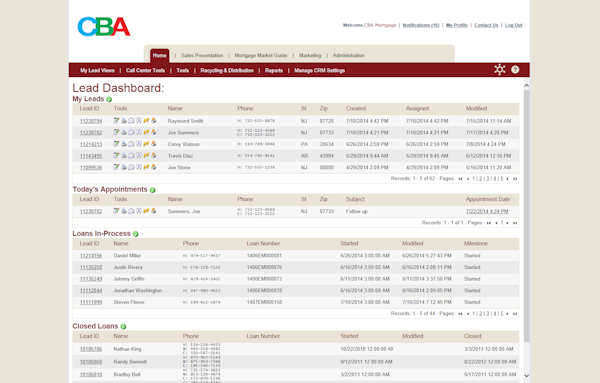
Task: Open lead ID 11214213
Action: (x=91, y=144)
